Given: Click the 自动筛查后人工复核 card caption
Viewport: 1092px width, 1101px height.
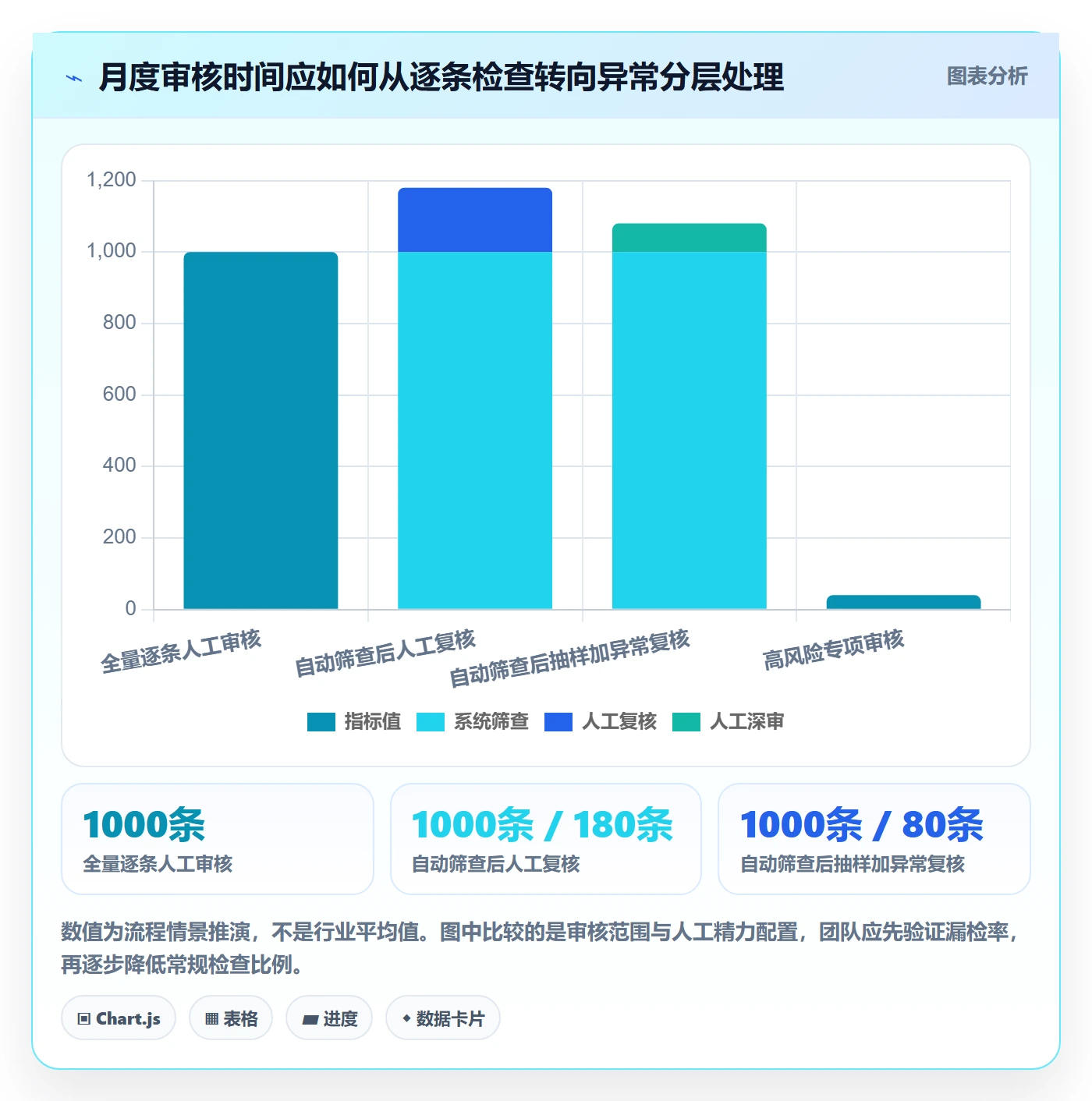Looking at the screenshot, I should [x=495, y=864].
